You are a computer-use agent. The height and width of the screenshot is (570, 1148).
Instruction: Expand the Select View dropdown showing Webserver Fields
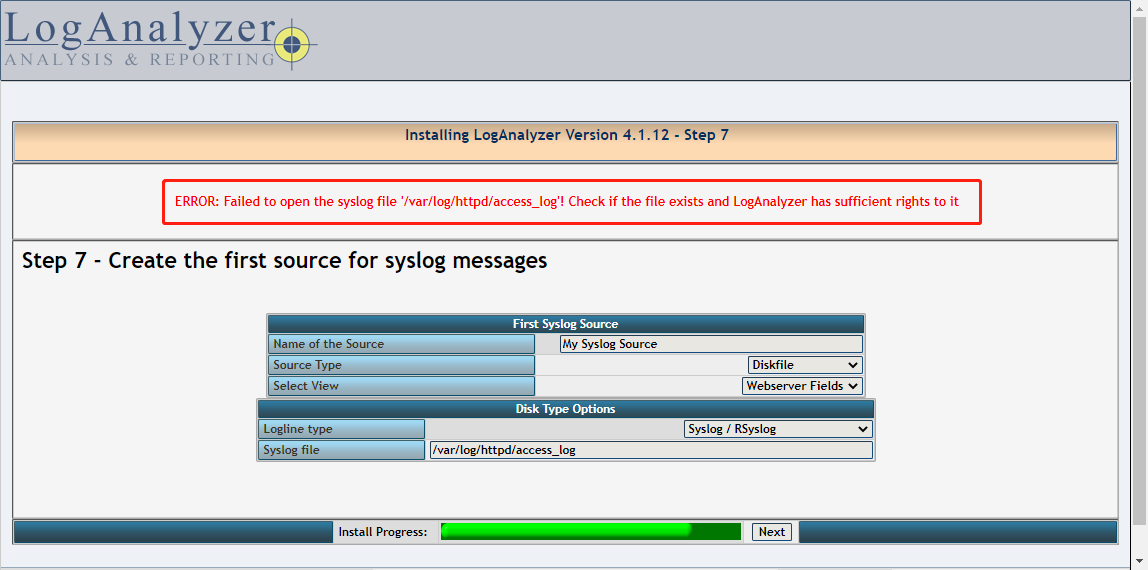pyautogui.click(x=802, y=386)
